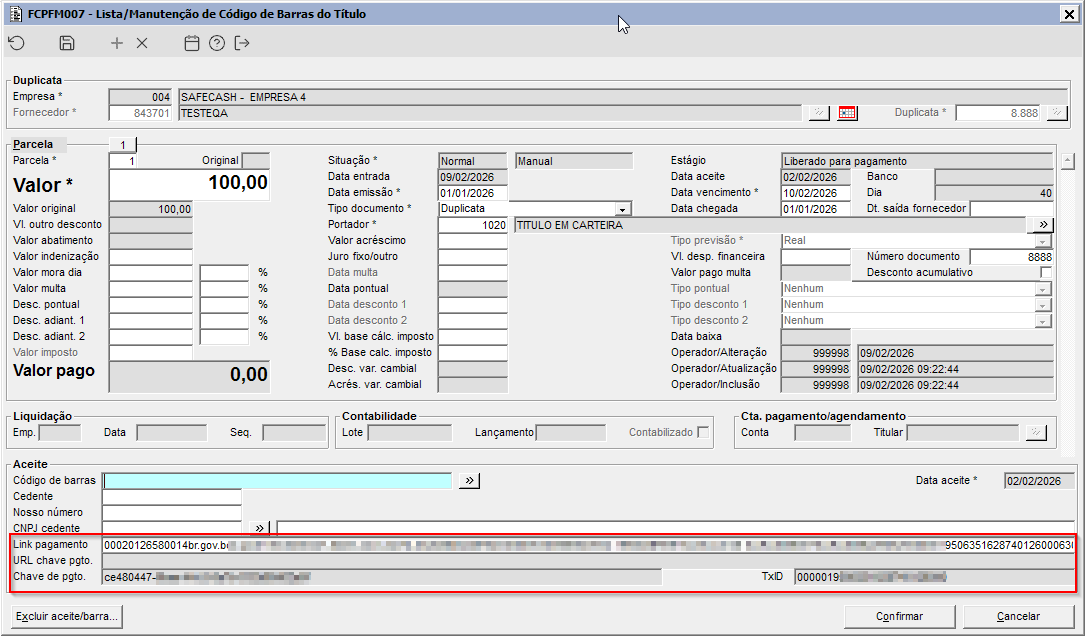Click the 'Liberado para pagamento' Estágio text

point(845,161)
